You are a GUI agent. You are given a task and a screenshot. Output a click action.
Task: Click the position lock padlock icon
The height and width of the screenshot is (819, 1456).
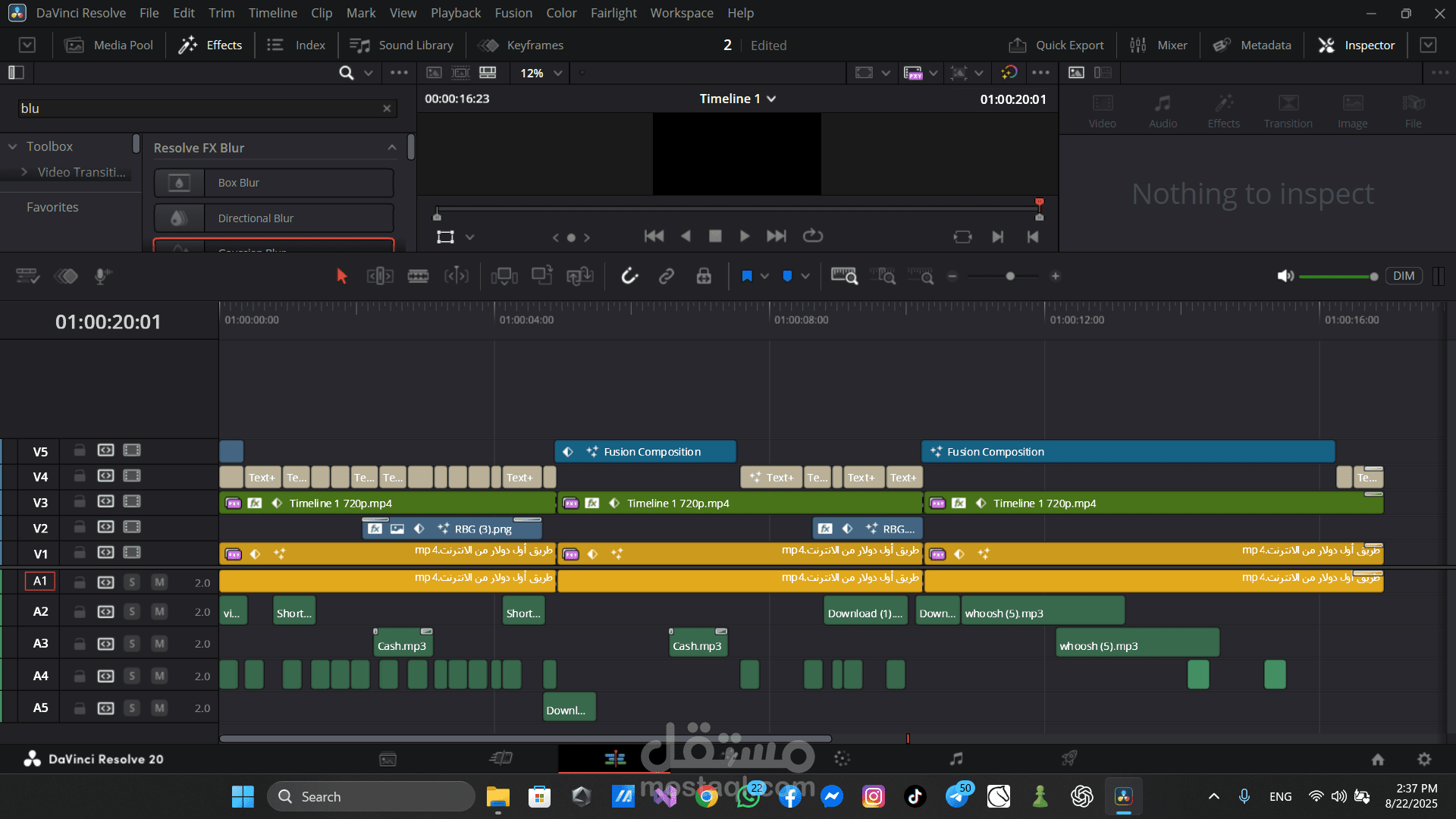(704, 276)
